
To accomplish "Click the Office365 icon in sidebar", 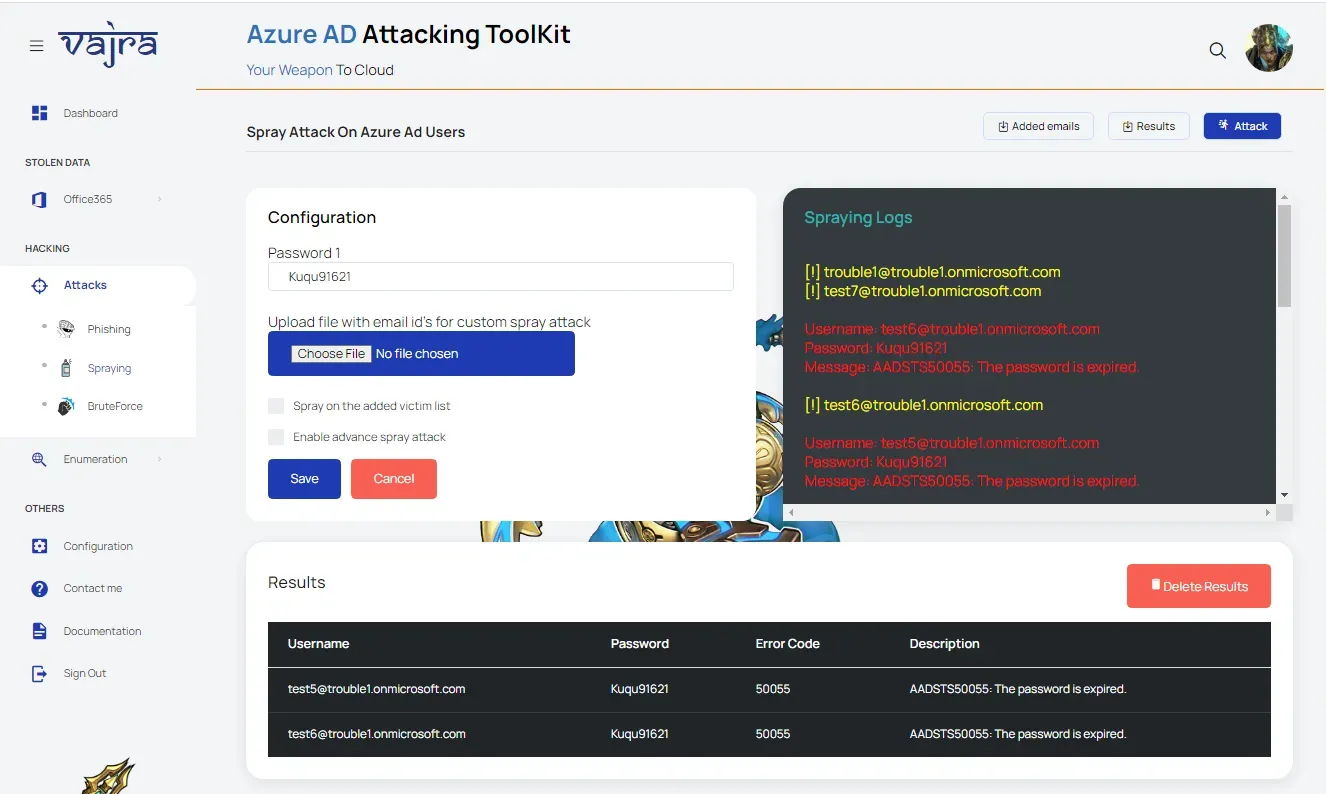I will point(39,199).
